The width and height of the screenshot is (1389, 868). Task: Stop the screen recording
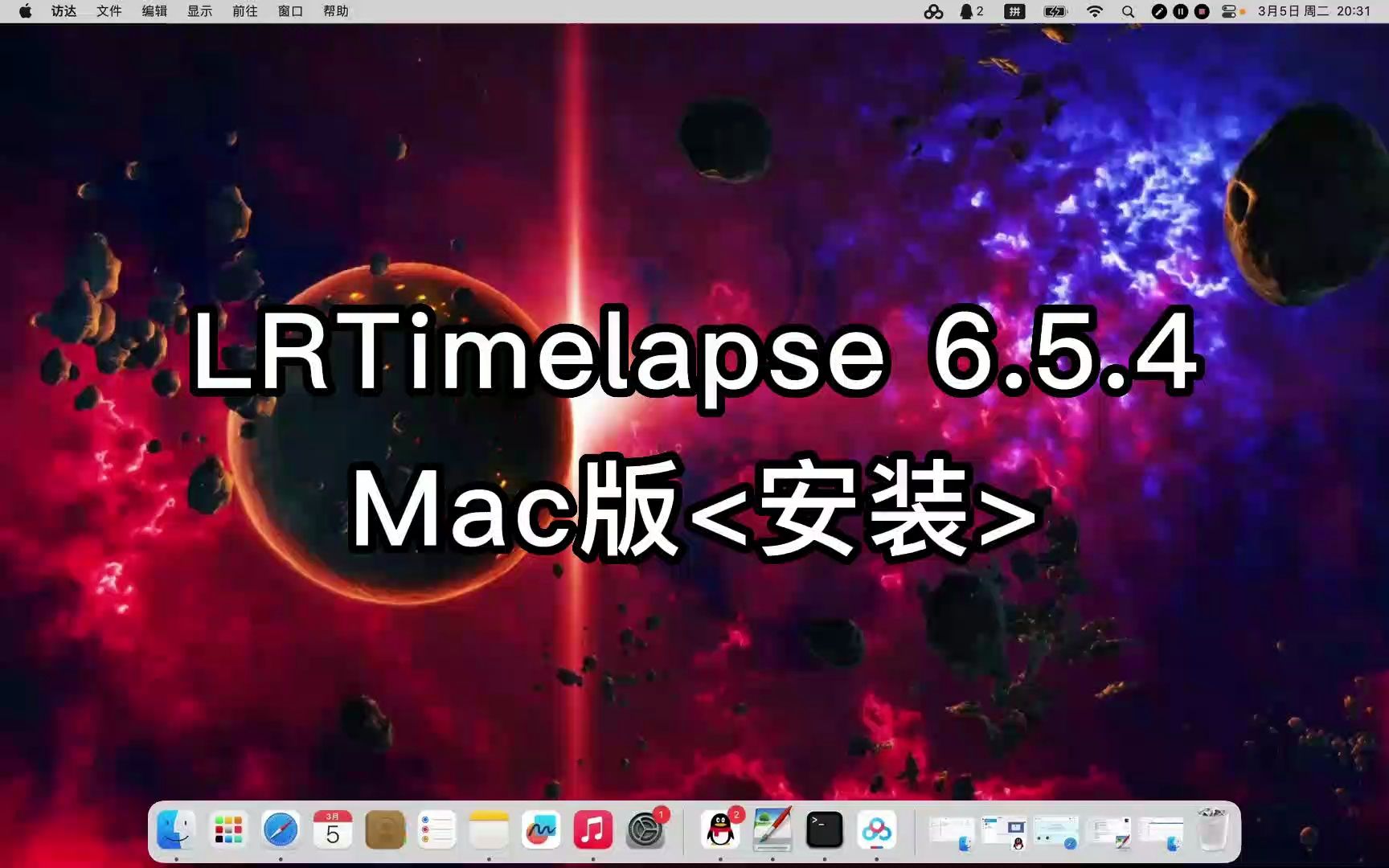pos(1202,11)
